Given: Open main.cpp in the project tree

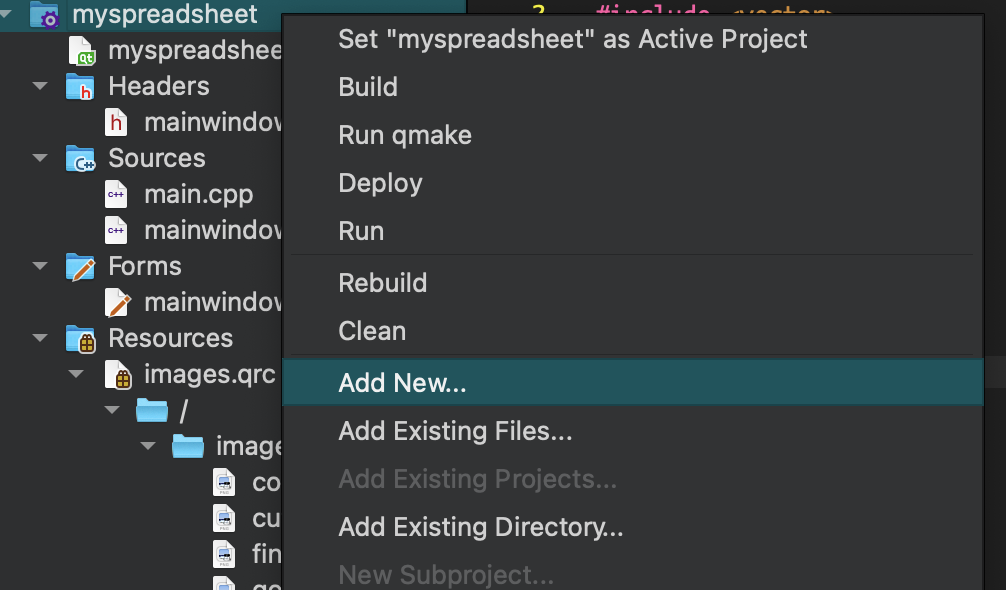Looking at the screenshot, I should [198, 194].
